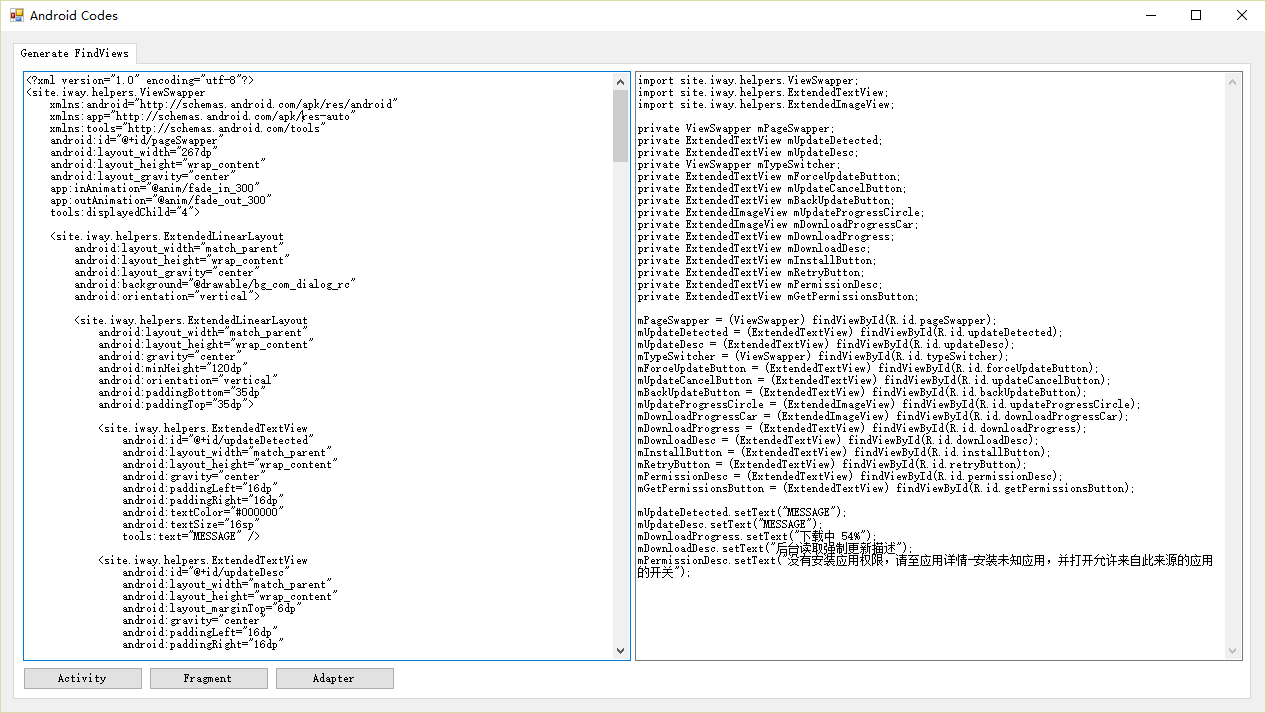
Task: Click the android:background="@drawable/bg_com_dialog_rc" line
Action: click(x=215, y=284)
